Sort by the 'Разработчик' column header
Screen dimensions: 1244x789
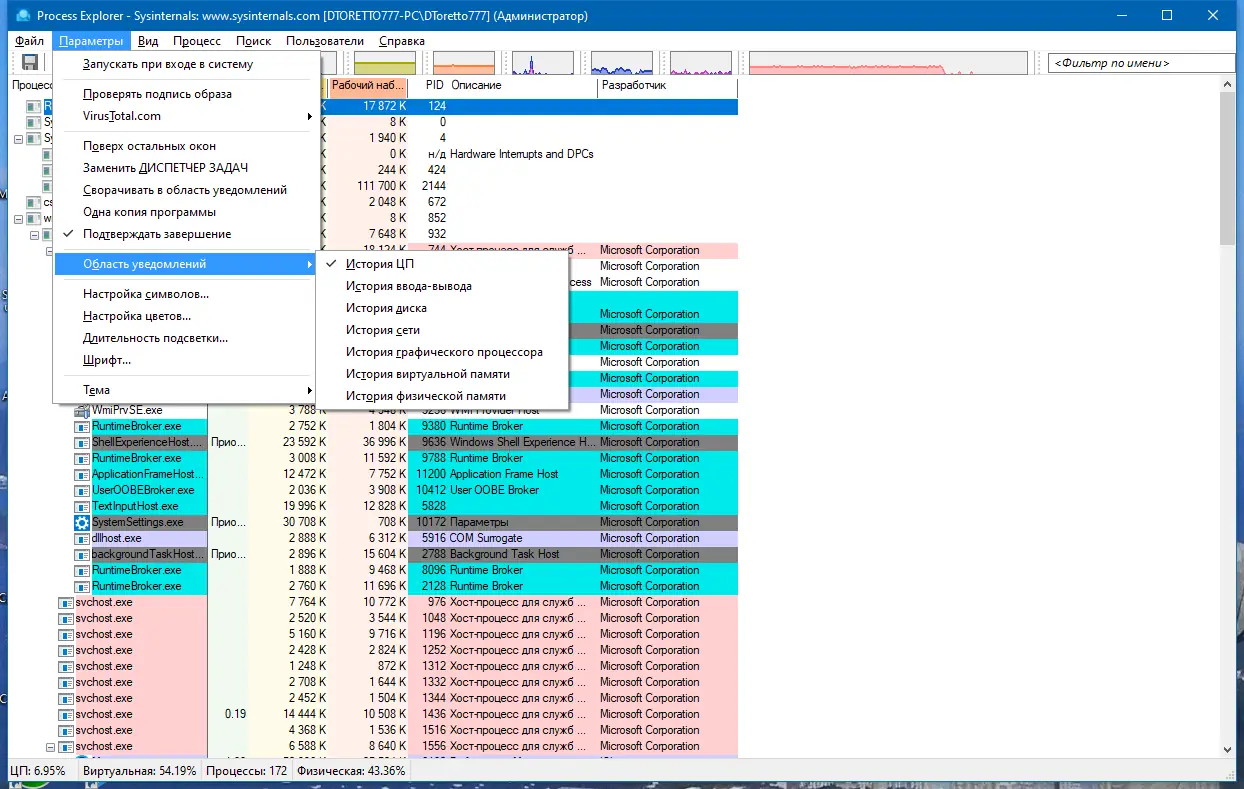coord(667,86)
